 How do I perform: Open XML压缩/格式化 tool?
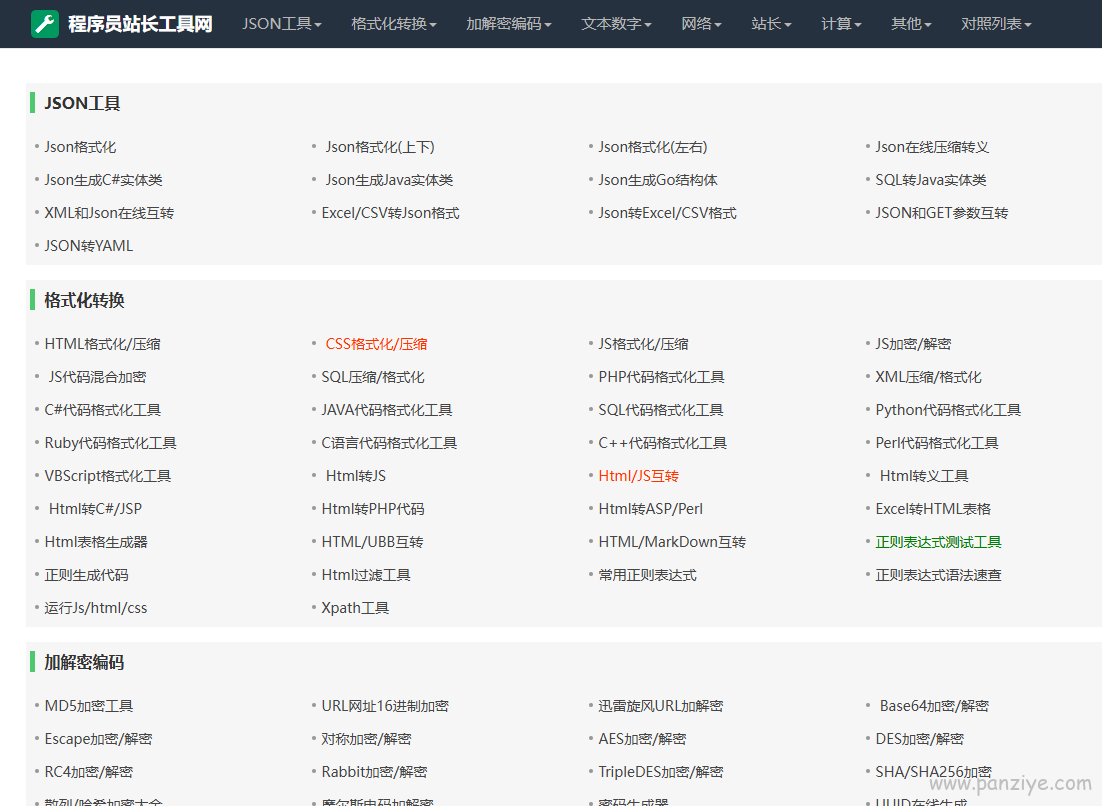tap(928, 377)
